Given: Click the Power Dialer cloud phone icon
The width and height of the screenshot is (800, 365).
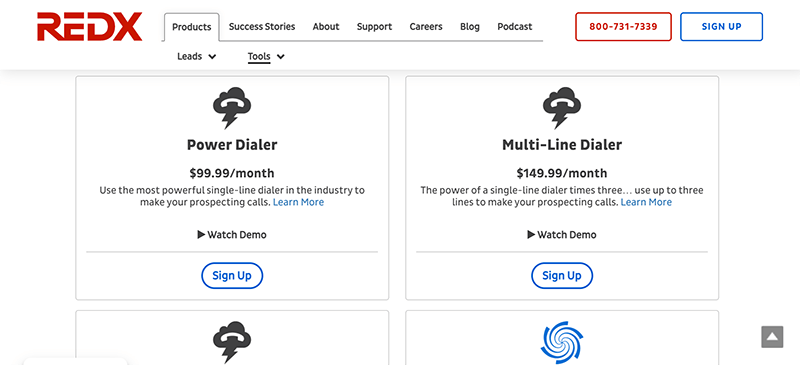Looking at the screenshot, I should (232, 108).
